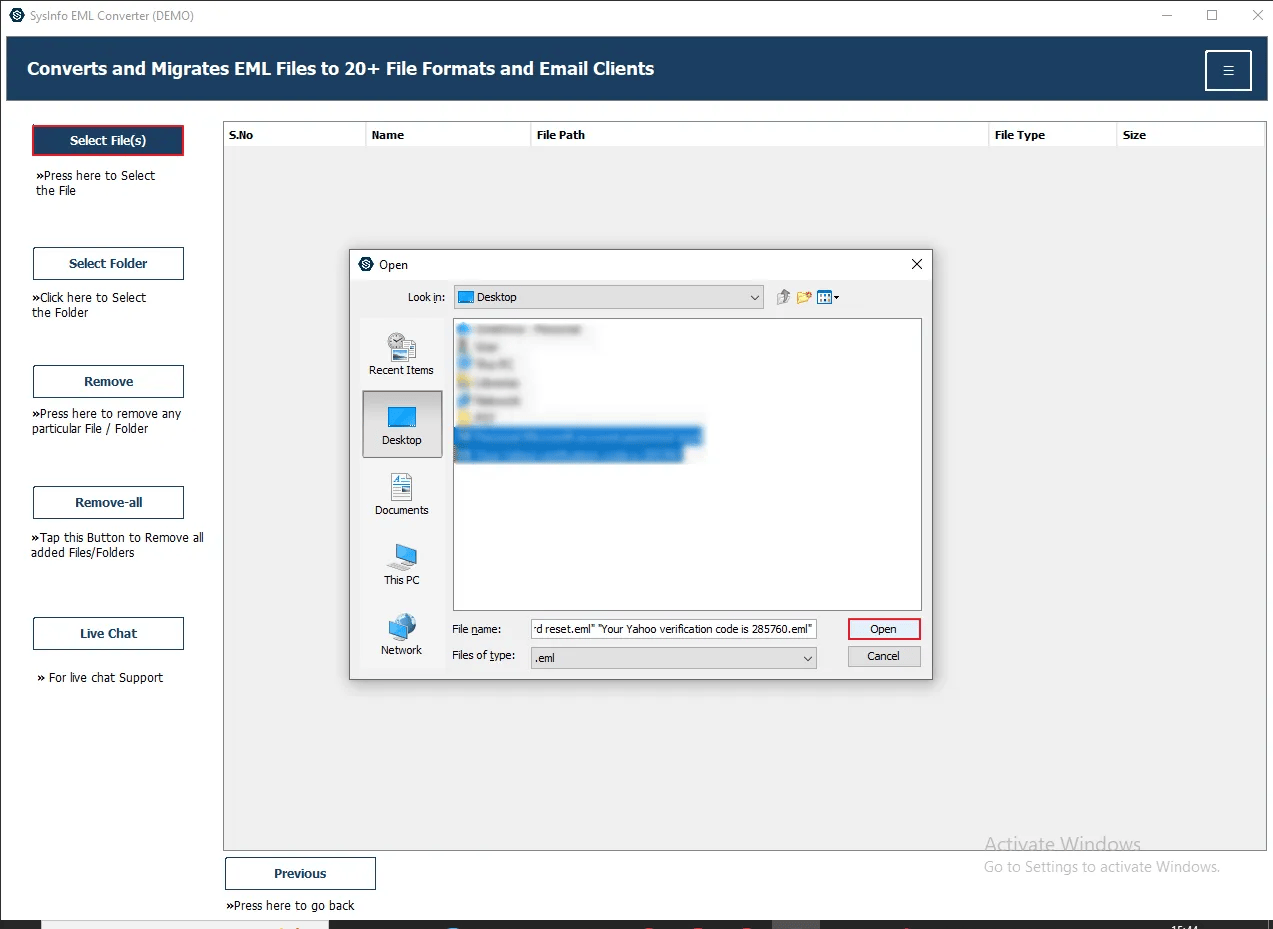Maximize the SysInfo EML Converter window
The width and height of the screenshot is (1273, 929).
(1212, 15)
